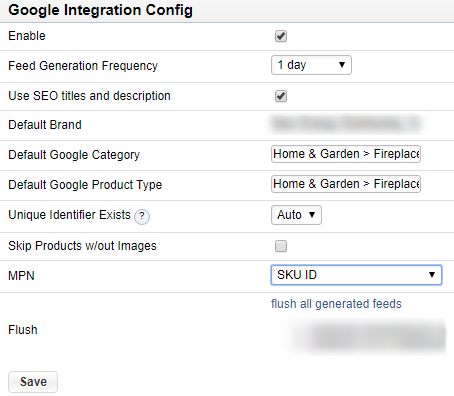Click the Flush row label

pos(23,330)
